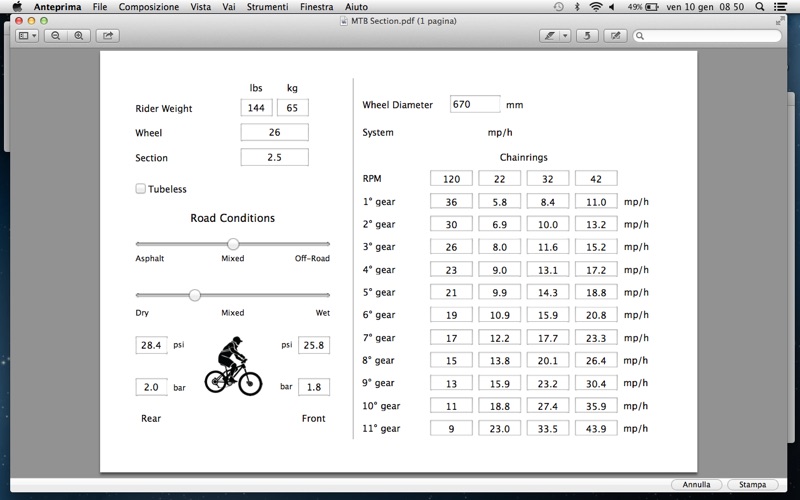This screenshot has width=800, height=500.
Task: Click the rear psi field 28.4
Action: click(151, 345)
